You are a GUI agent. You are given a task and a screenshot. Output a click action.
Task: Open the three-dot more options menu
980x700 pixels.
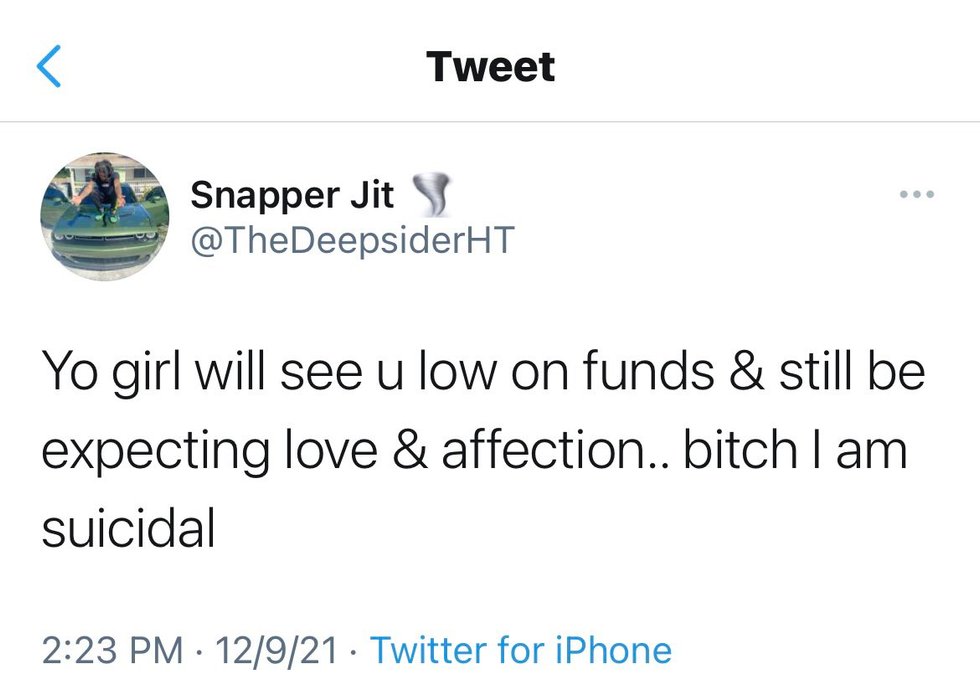click(x=916, y=194)
